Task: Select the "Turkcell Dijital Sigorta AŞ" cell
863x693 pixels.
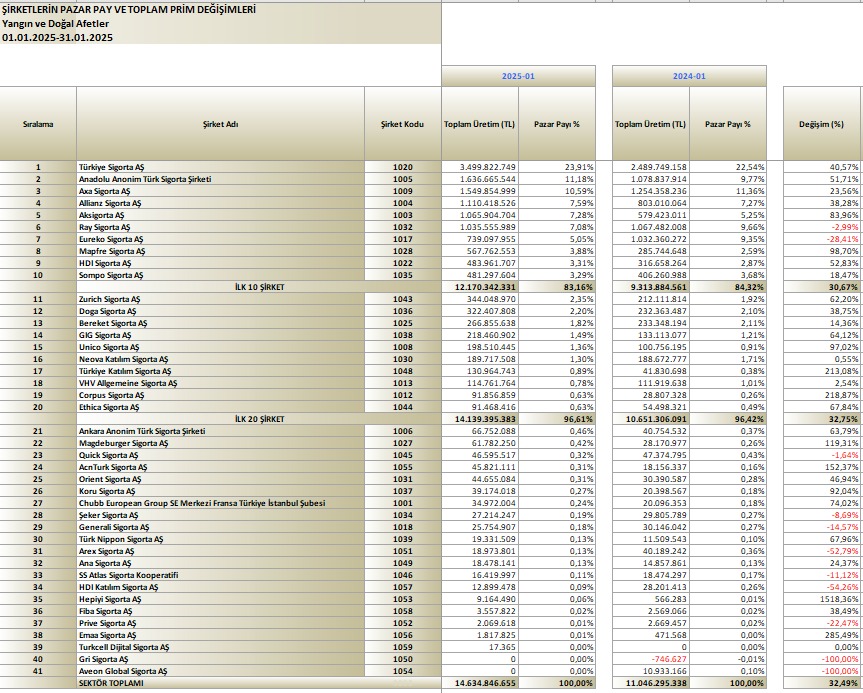Action: click(x=220, y=648)
